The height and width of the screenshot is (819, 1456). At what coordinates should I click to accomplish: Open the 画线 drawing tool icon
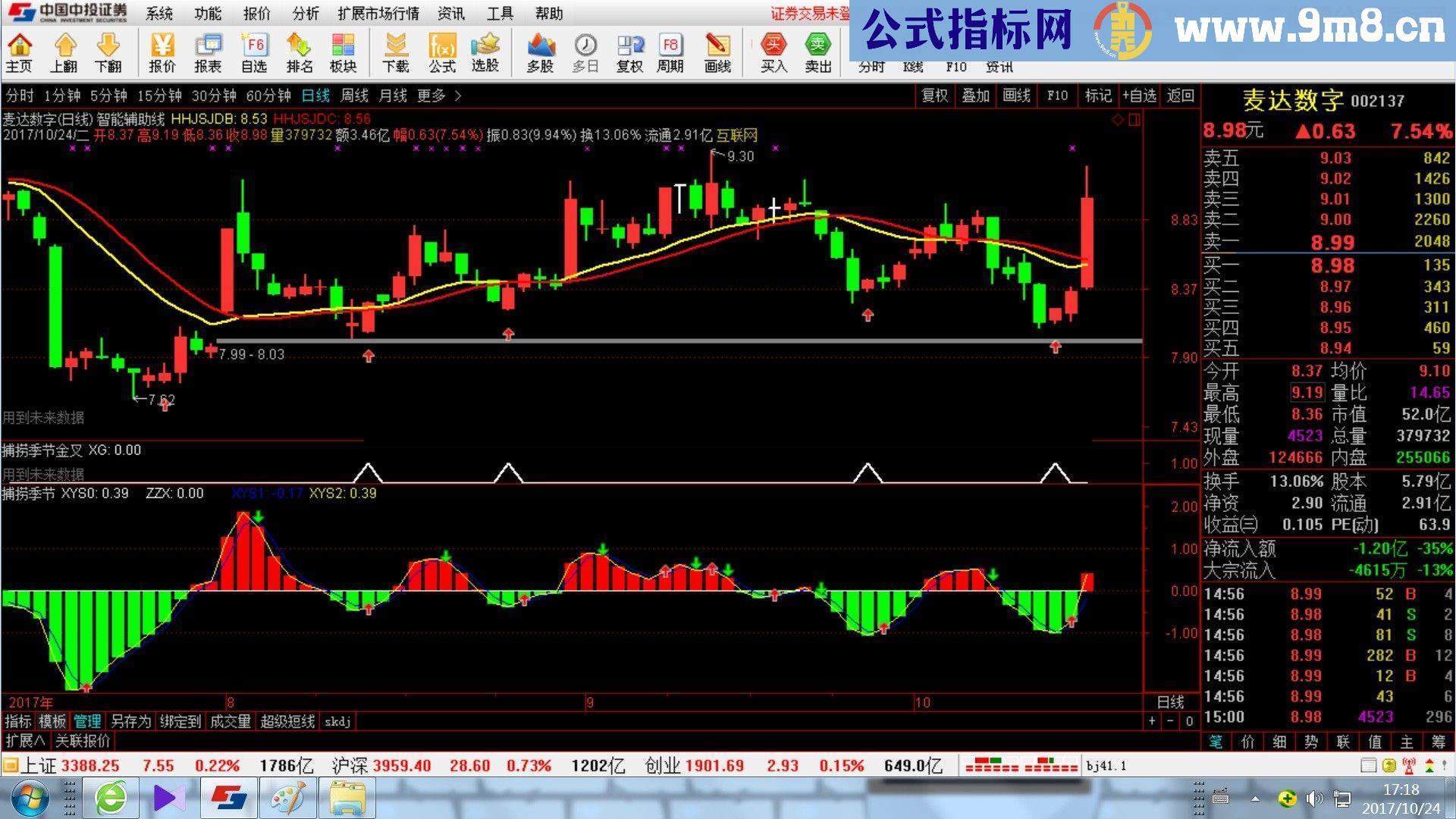(x=717, y=52)
